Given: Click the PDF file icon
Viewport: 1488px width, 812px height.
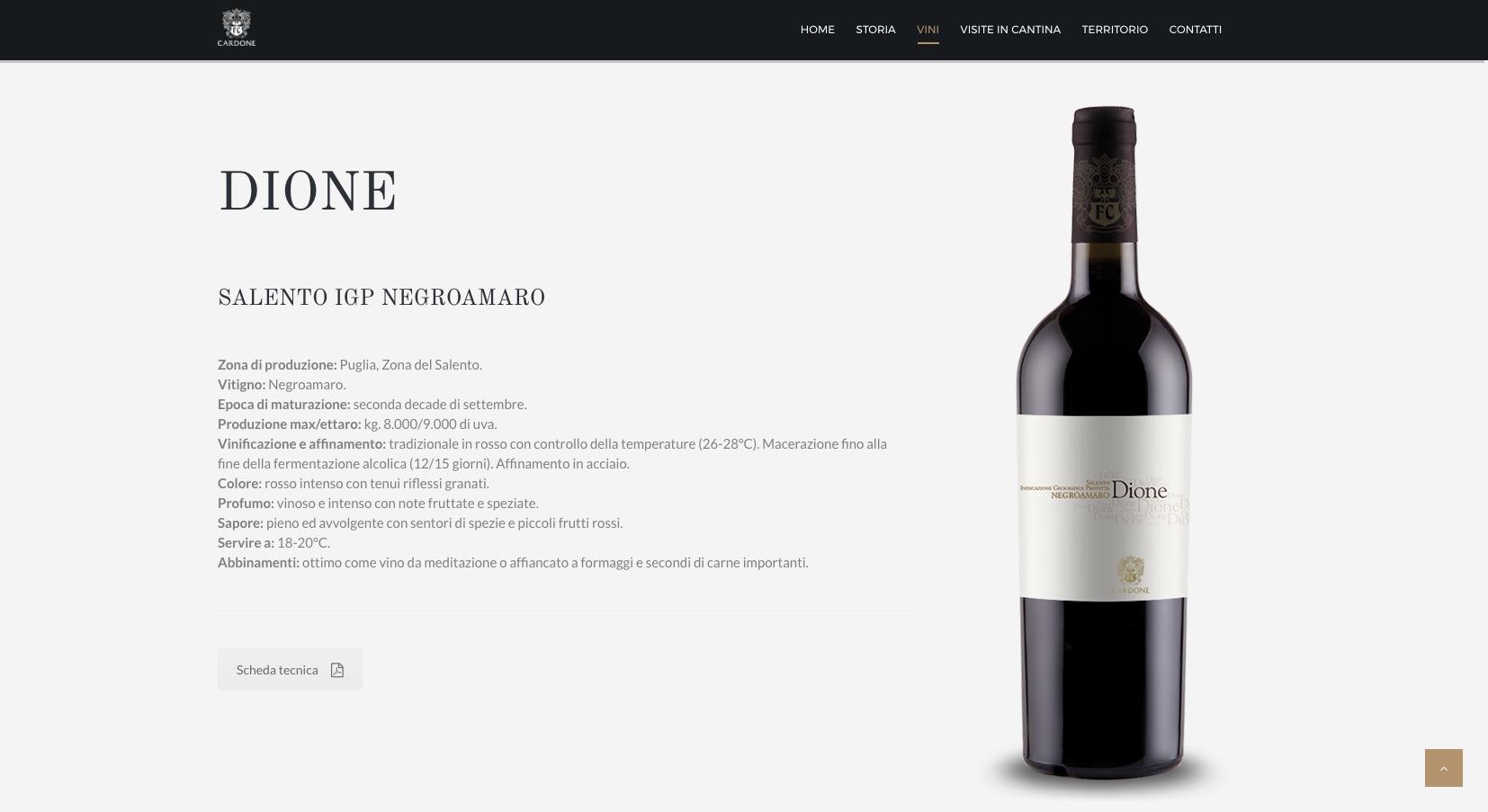Looking at the screenshot, I should (337, 670).
